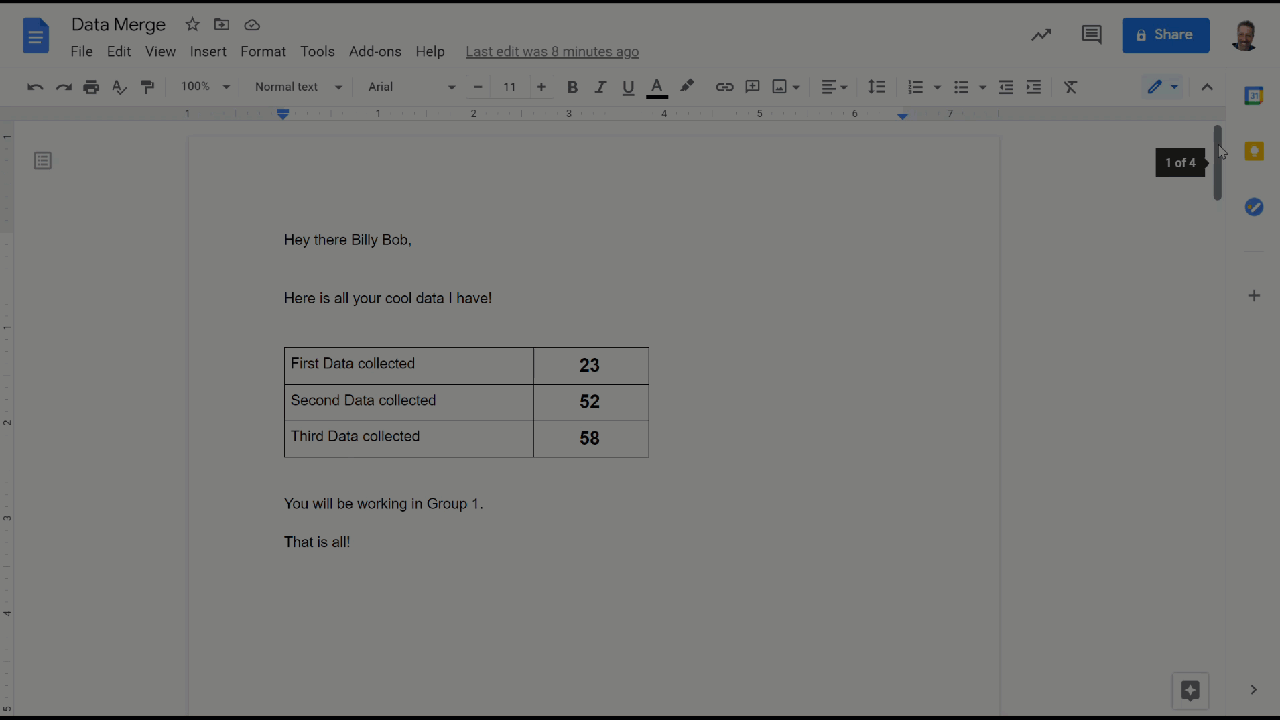The image size is (1280, 720).
Task: Open the Tools menu
Action: (x=317, y=51)
